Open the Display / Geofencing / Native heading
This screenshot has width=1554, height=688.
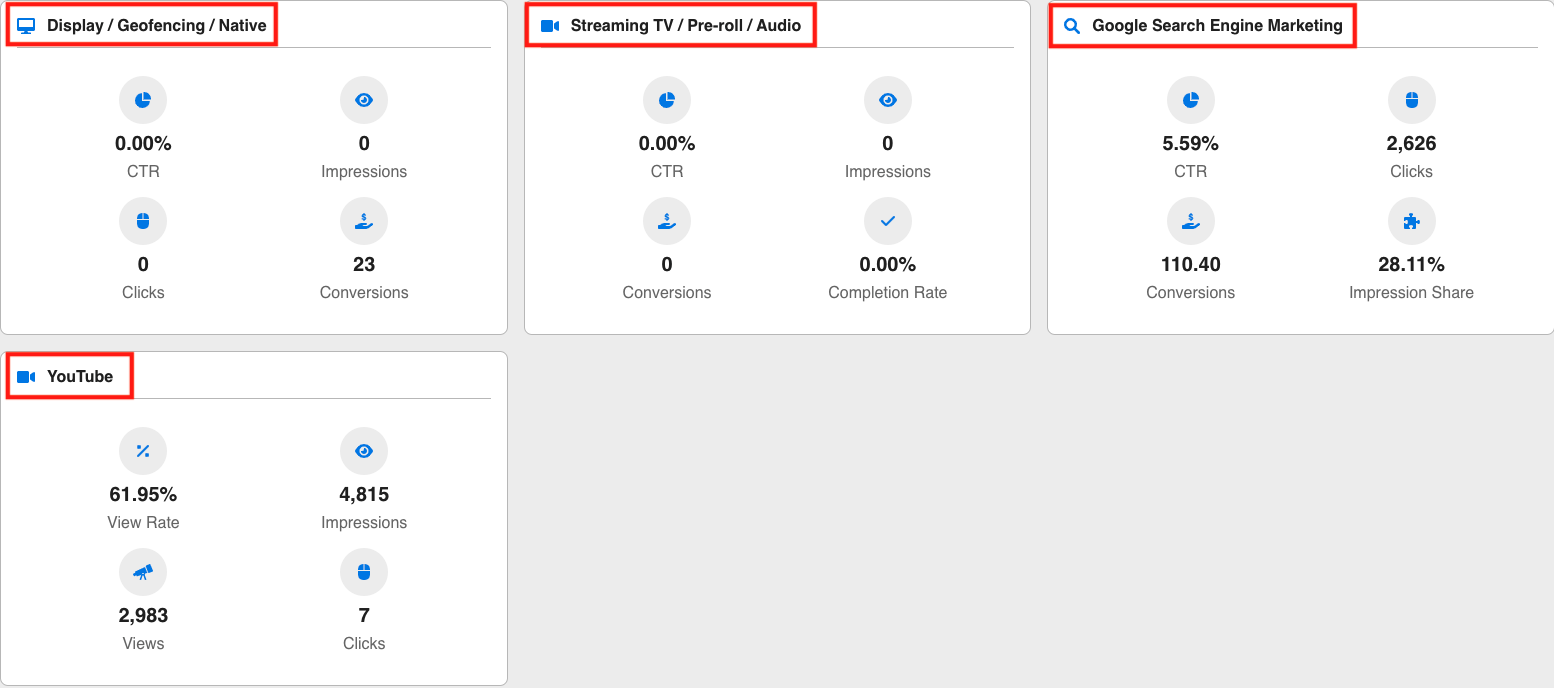point(157,26)
